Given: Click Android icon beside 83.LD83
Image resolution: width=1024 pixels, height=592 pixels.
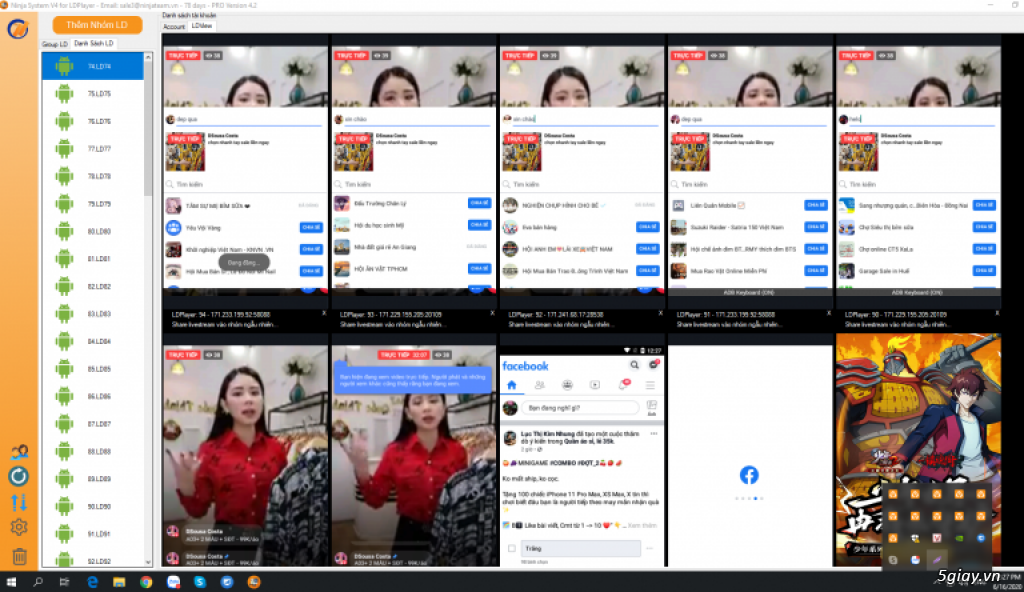Looking at the screenshot, I should [64, 314].
